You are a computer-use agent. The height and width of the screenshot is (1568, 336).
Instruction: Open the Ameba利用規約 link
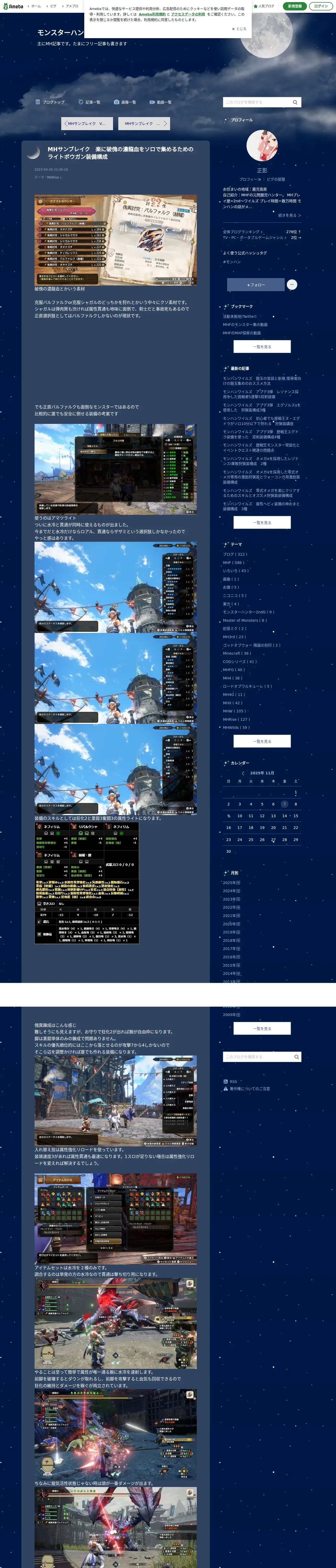click(x=152, y=14)
